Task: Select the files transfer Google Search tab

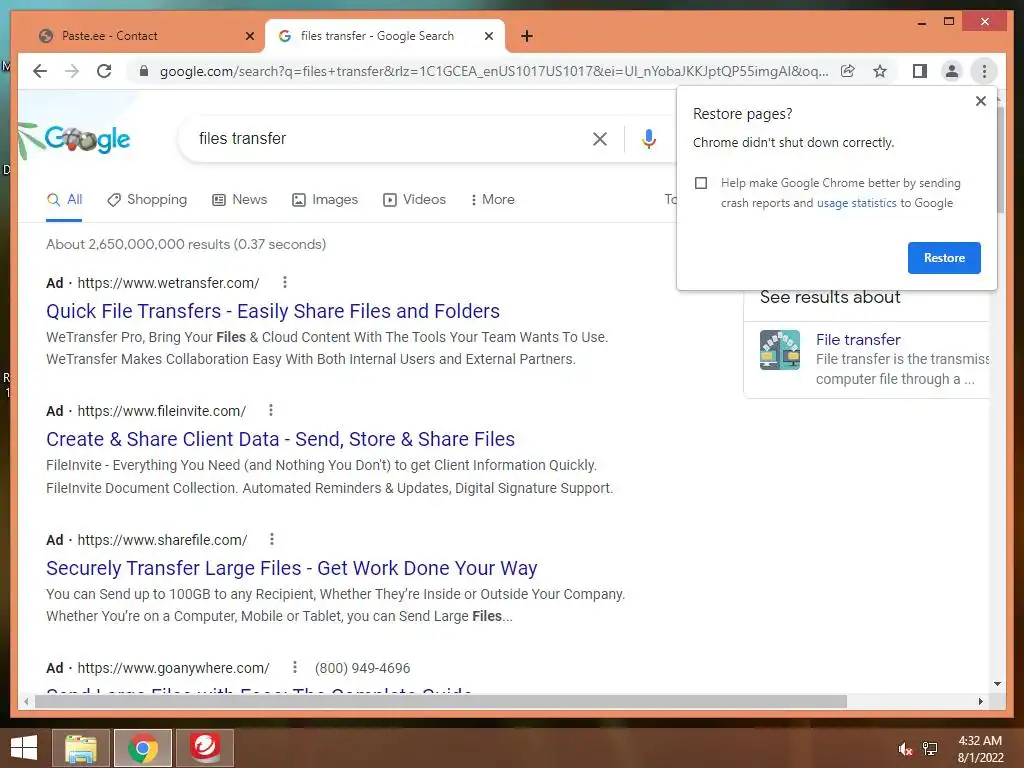Action: pyautogui.click(x=384, y=36)
